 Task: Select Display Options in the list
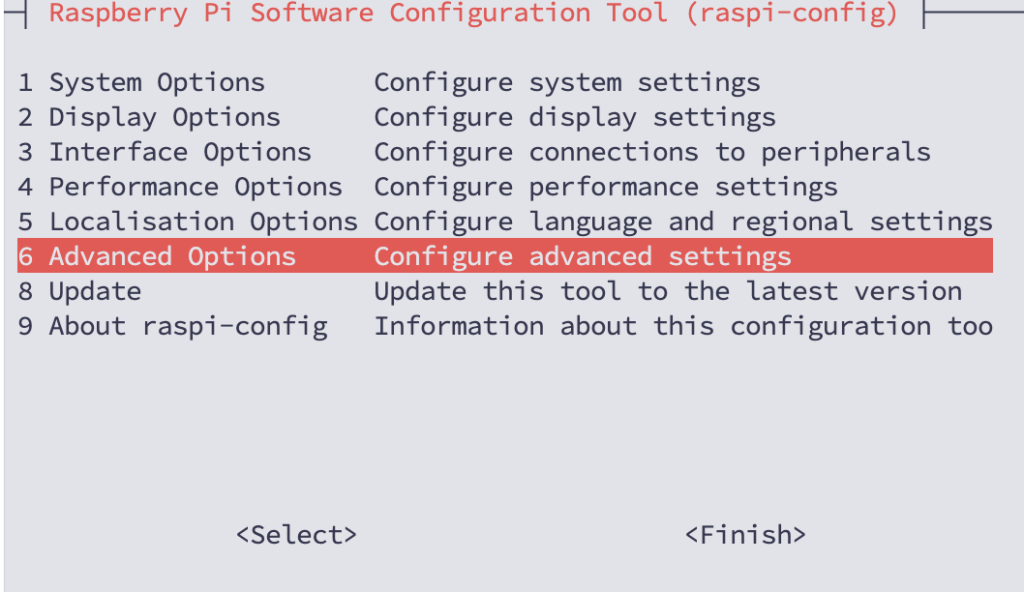[x=164, y=118]
